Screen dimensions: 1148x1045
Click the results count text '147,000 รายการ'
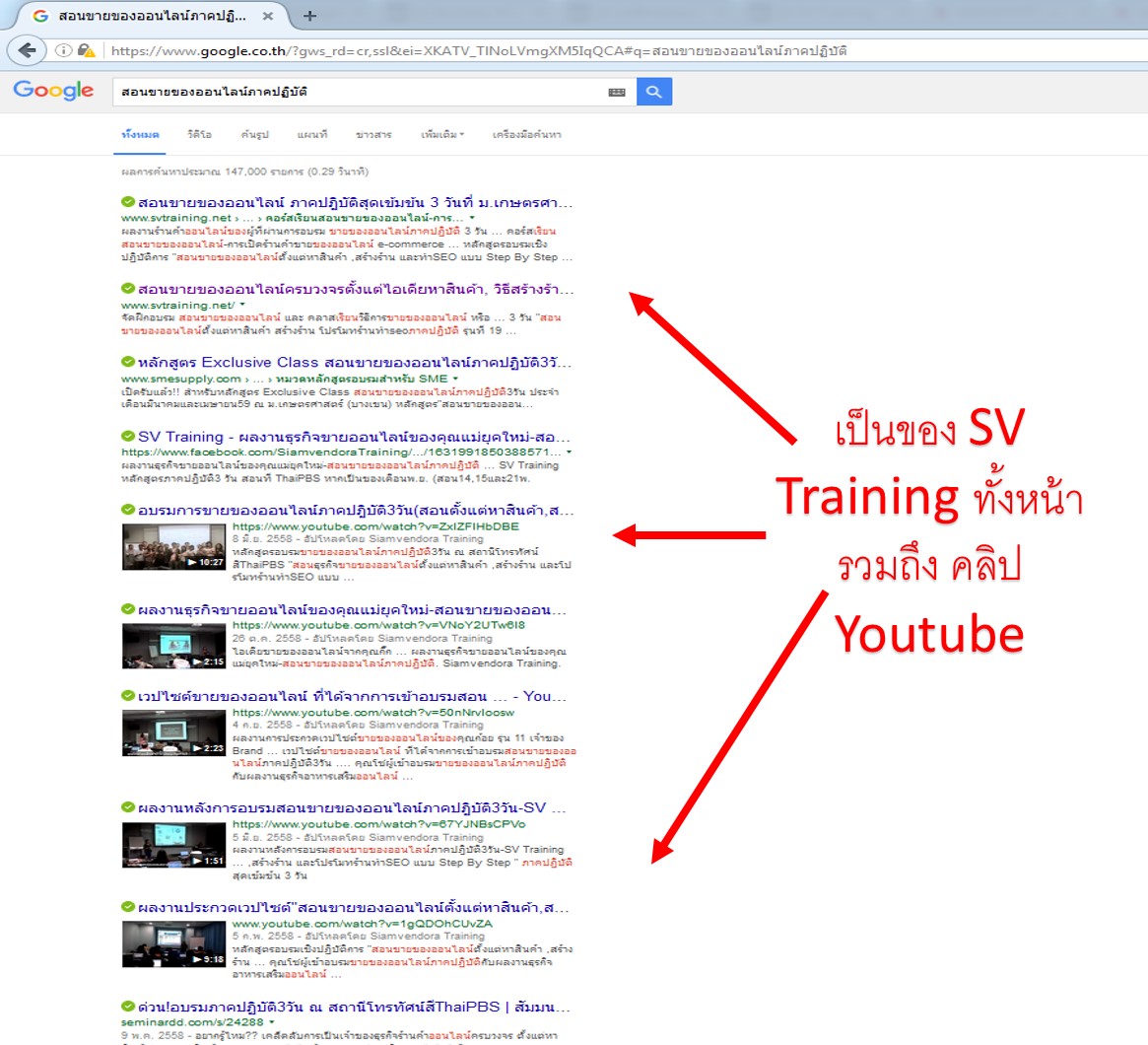[x=264, y=172]
